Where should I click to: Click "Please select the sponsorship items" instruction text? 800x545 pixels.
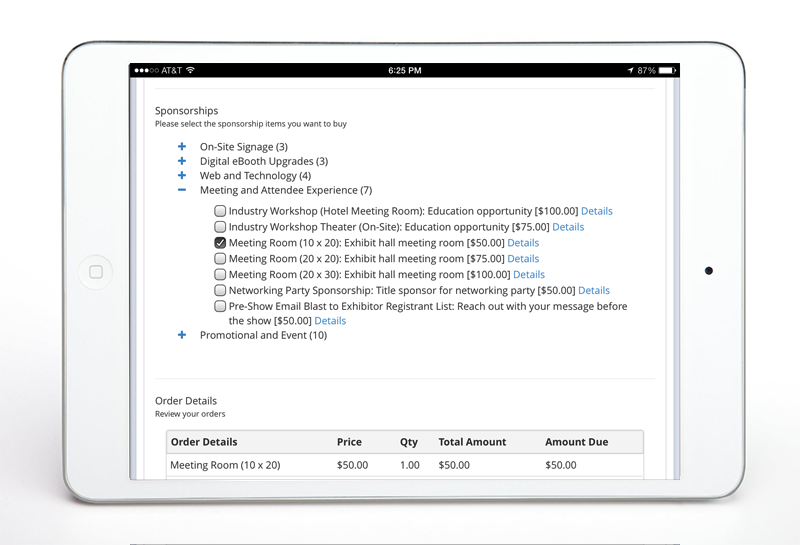(251, 124)
